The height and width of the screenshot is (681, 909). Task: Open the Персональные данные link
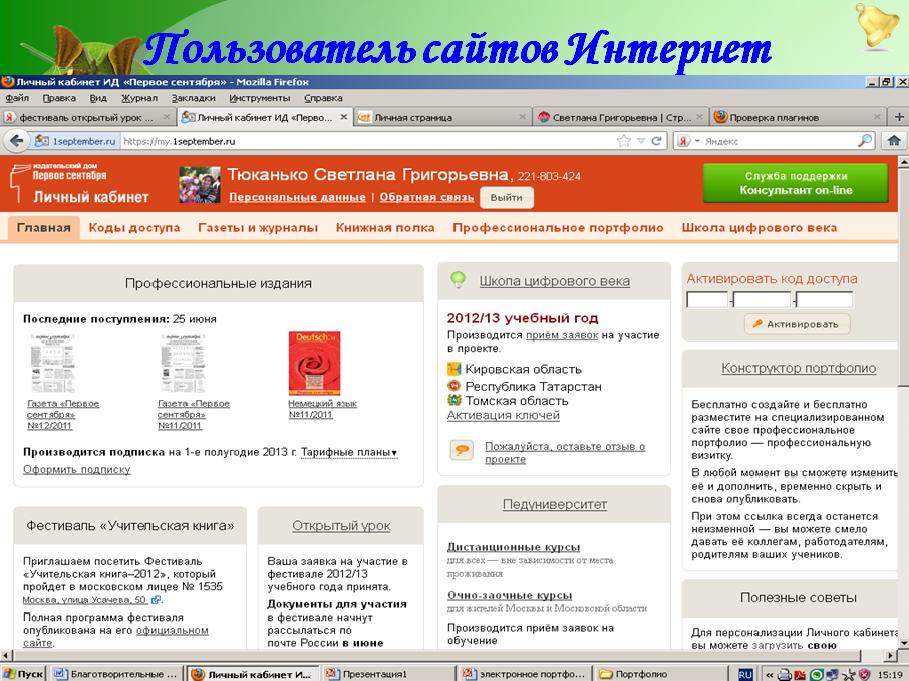pos(297,197)
